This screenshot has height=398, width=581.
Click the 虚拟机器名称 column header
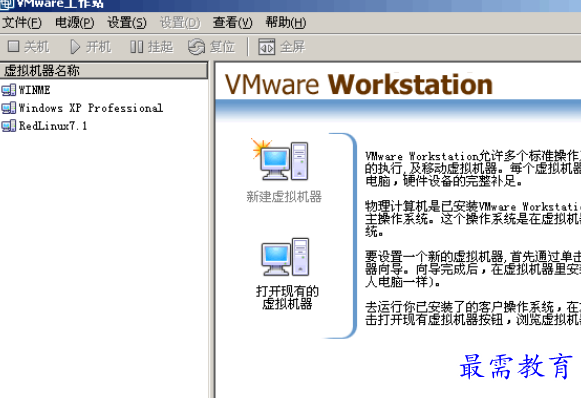103,70
